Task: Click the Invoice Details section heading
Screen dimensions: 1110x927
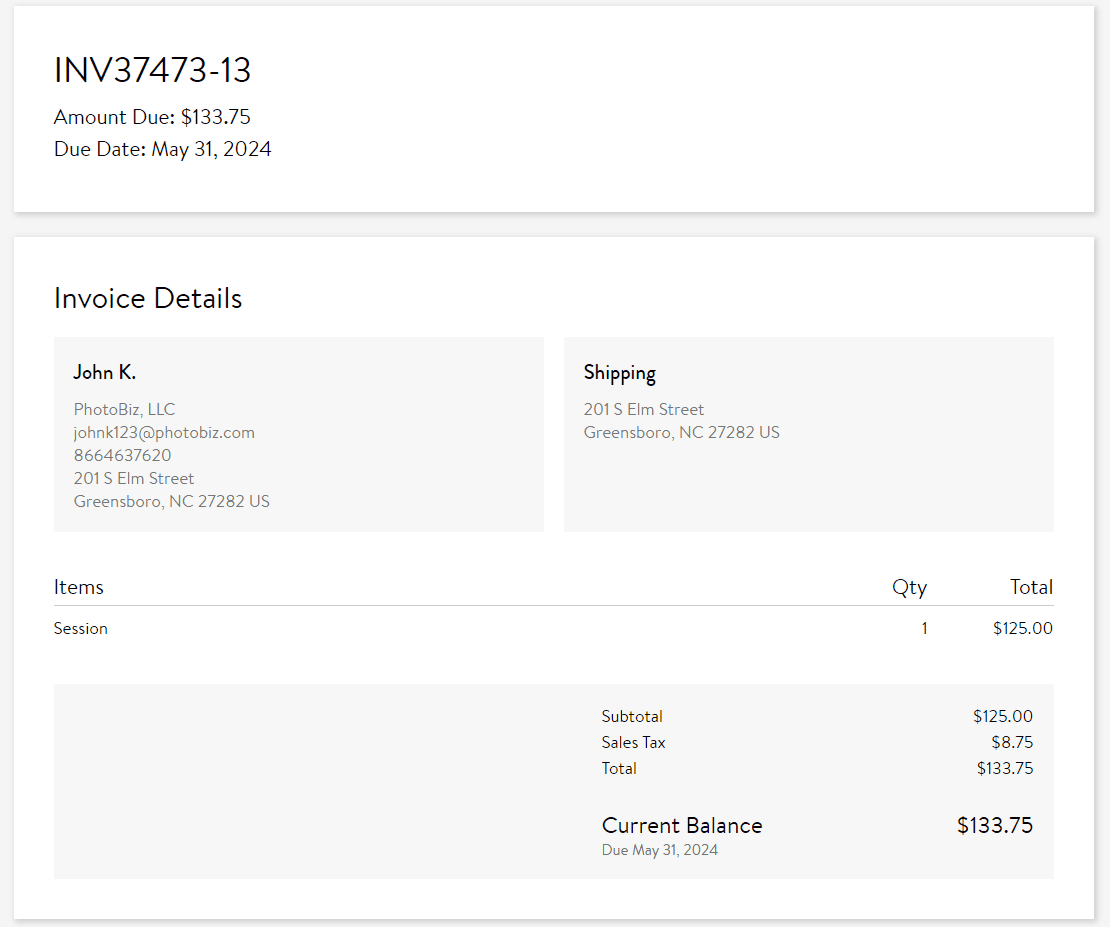Action: click(x=147, y=298)
